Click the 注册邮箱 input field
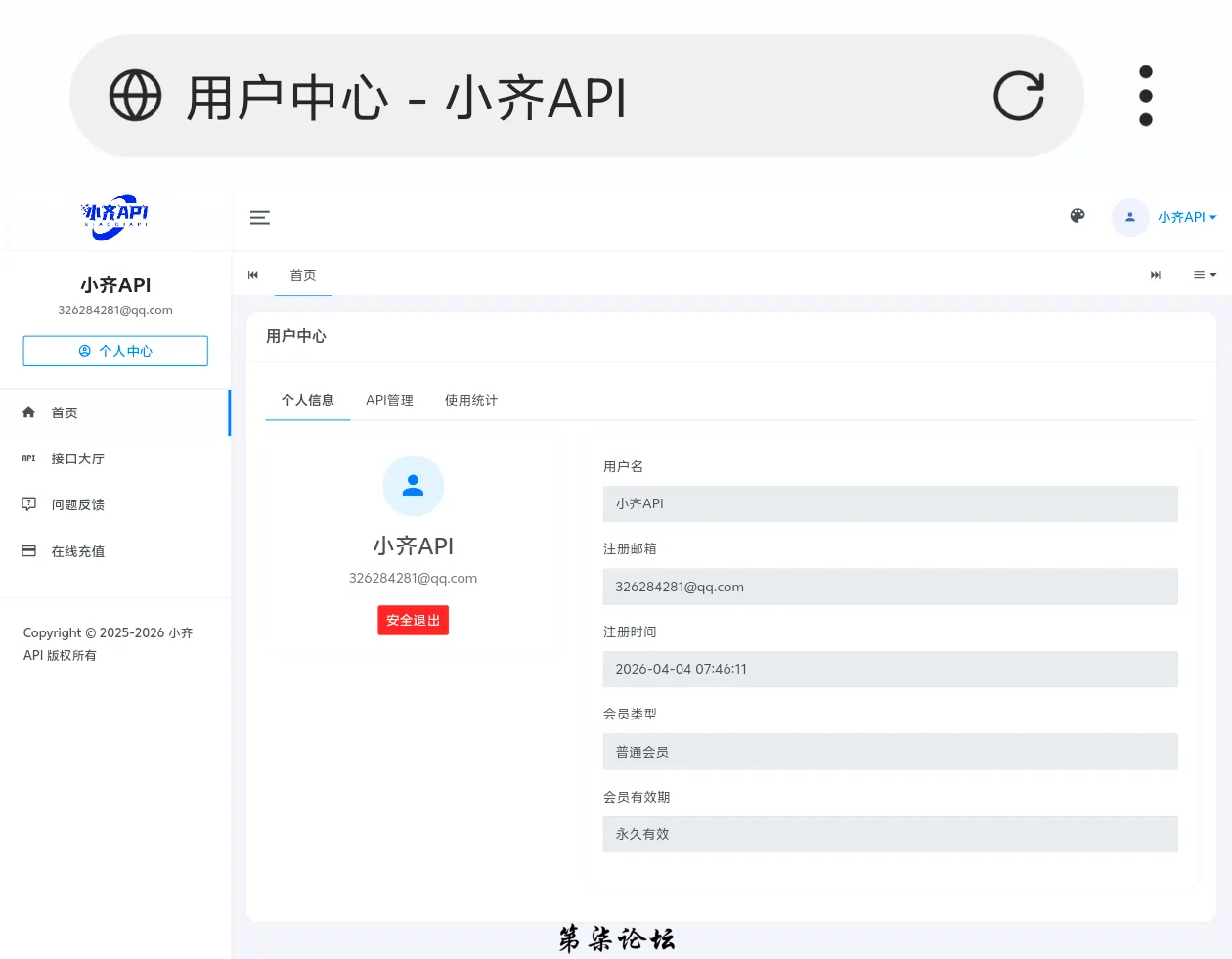1232x959 pixels. click(x=890, y=587)
